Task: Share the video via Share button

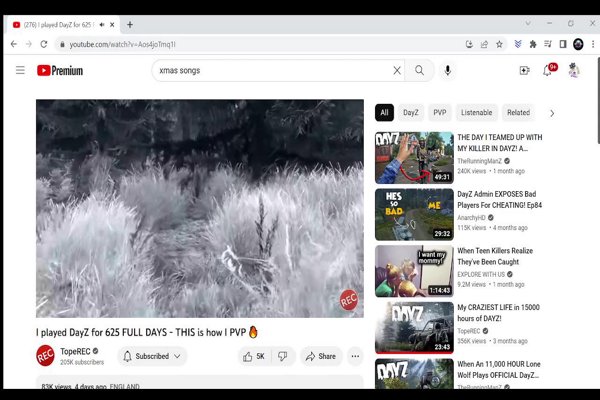Action: pos(321,356)
